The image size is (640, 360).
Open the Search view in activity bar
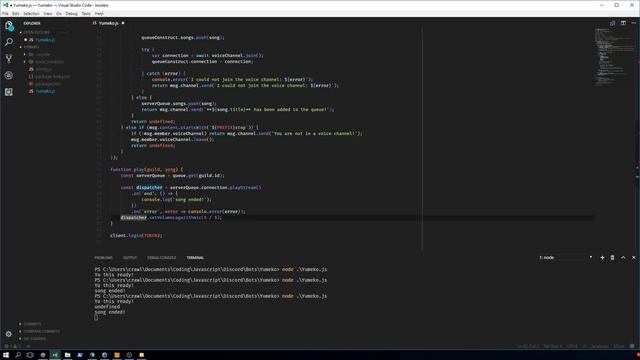point(9,42)
